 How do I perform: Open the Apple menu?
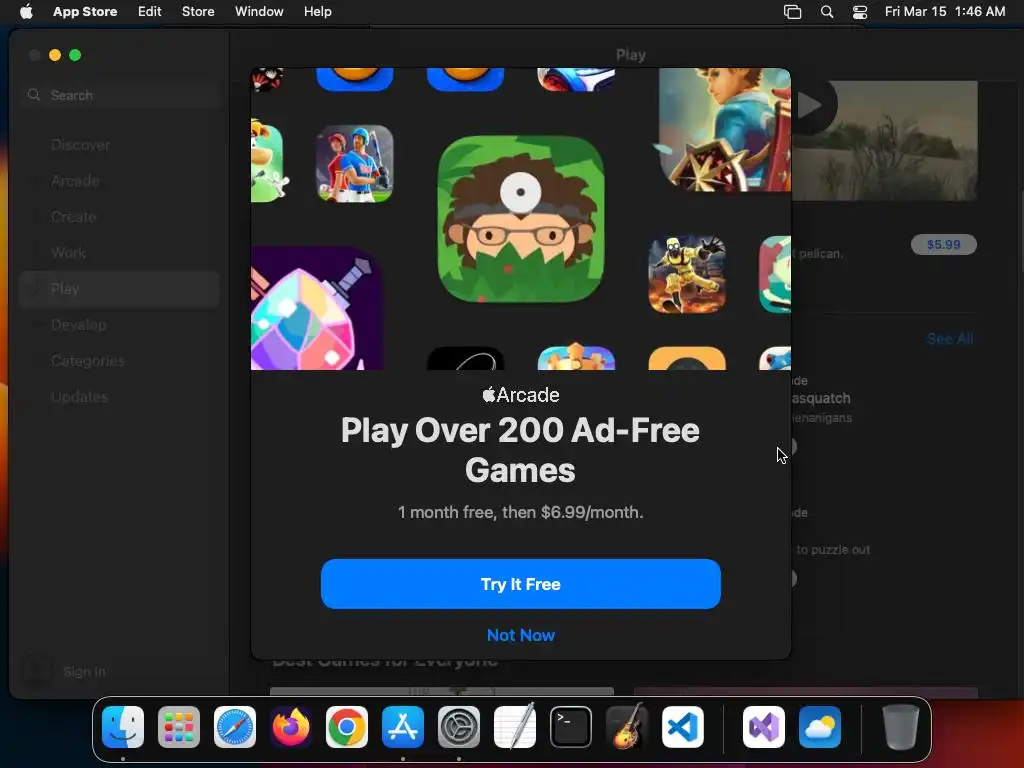(26, 12)
